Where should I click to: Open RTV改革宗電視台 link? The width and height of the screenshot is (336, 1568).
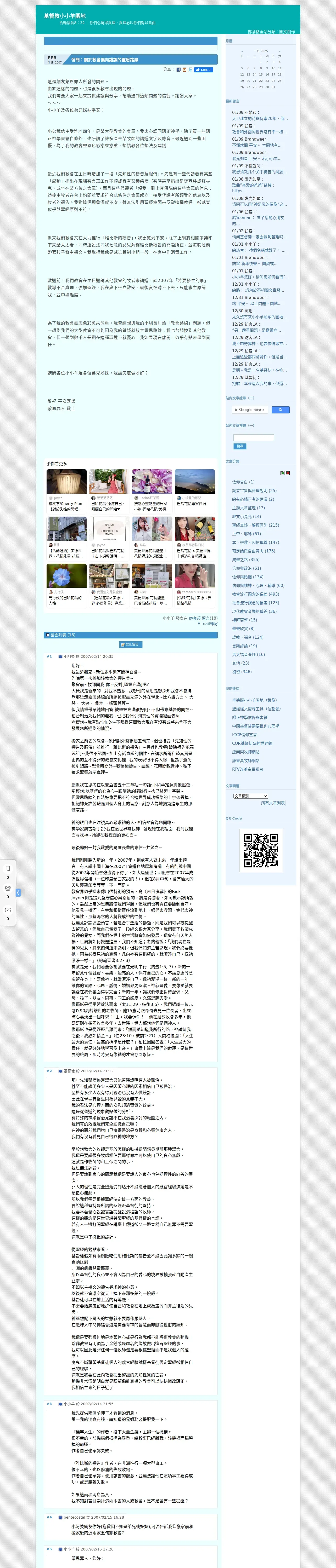pyautogui.click(x=248, y=769)
